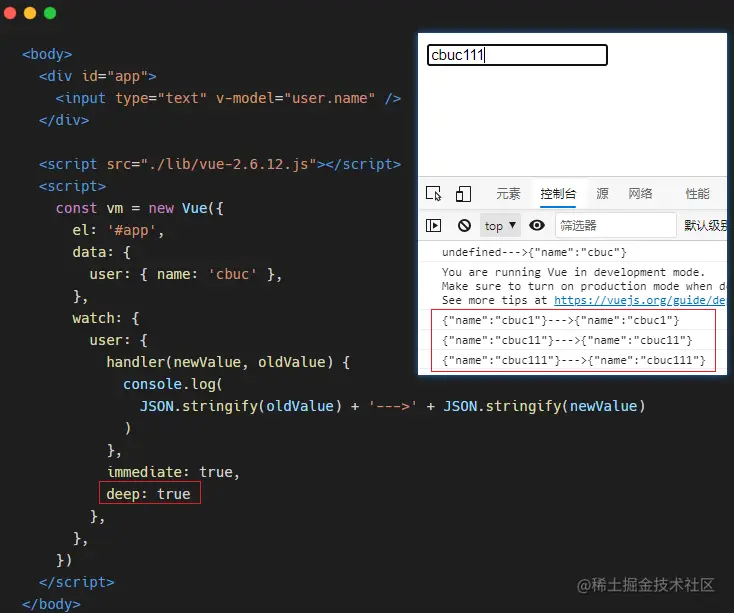
Task: Clear the console with the ban icon
Action: (x=464, y=226)
